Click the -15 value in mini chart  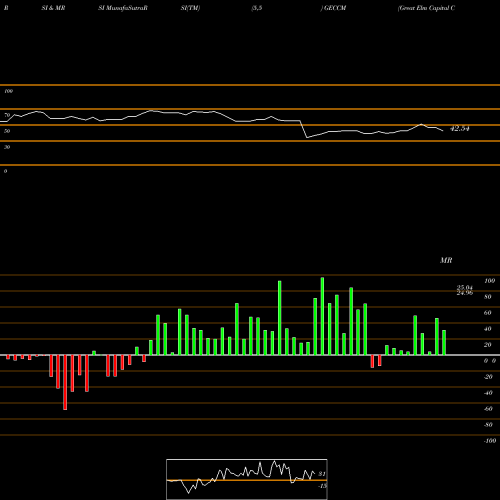click(x=322, y=486)
